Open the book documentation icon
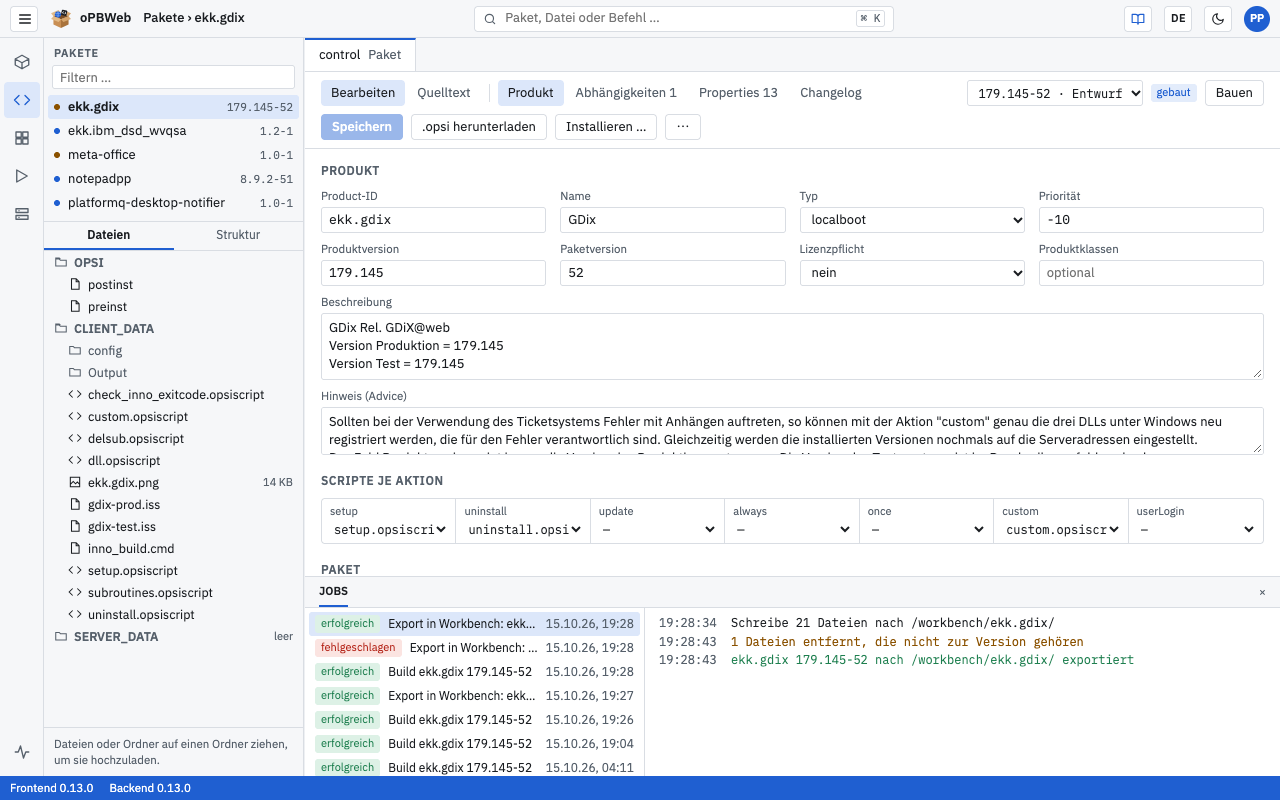This screenshot has width=1280, height=800. point(1137,18)
